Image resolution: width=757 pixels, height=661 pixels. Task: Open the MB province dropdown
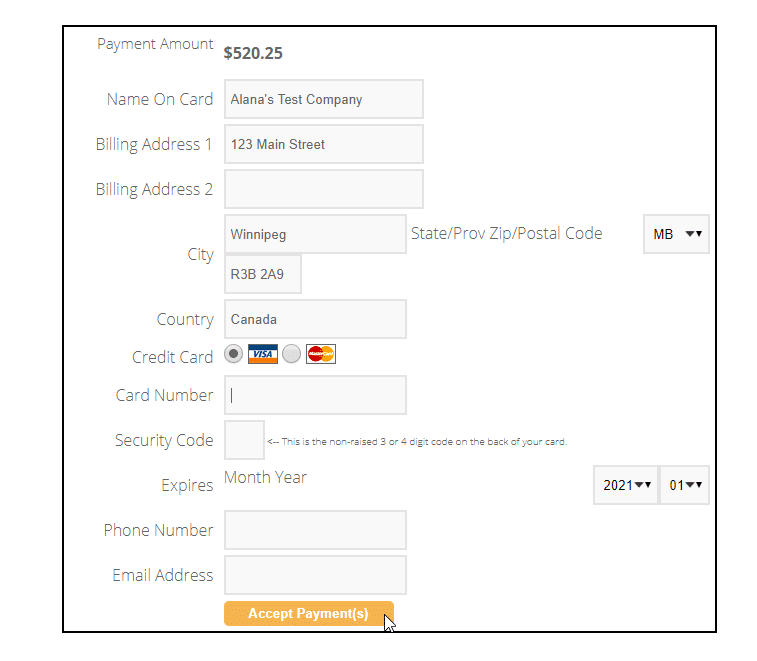click(676, 234)
